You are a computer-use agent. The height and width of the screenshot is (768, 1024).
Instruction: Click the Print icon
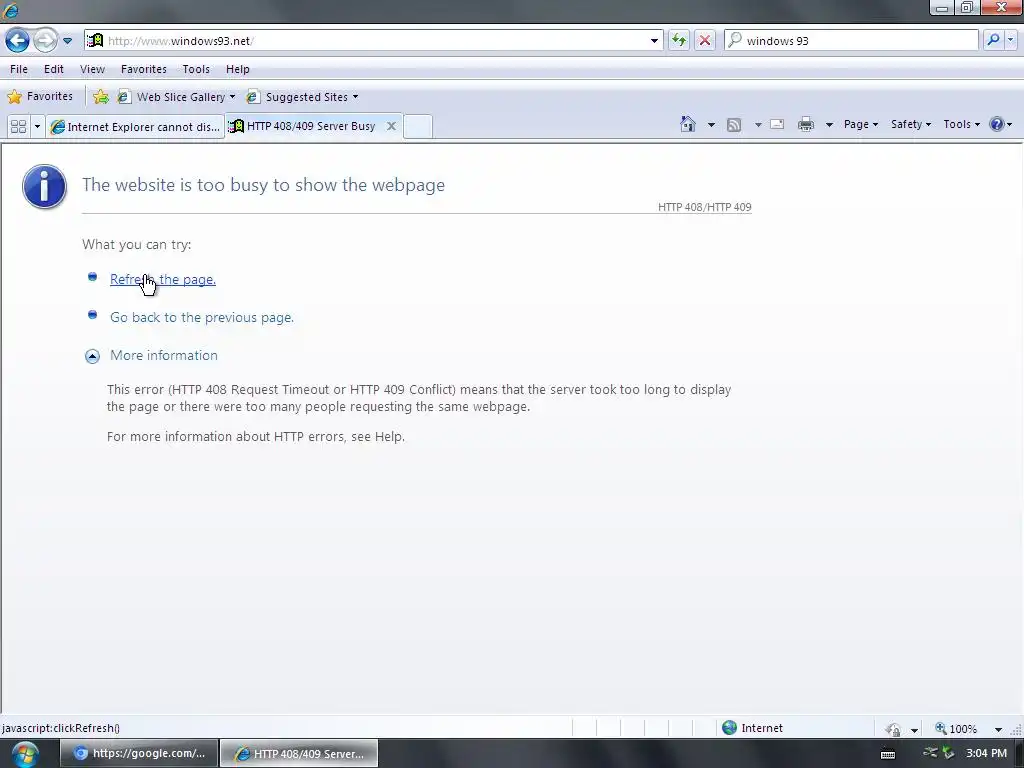806,124
